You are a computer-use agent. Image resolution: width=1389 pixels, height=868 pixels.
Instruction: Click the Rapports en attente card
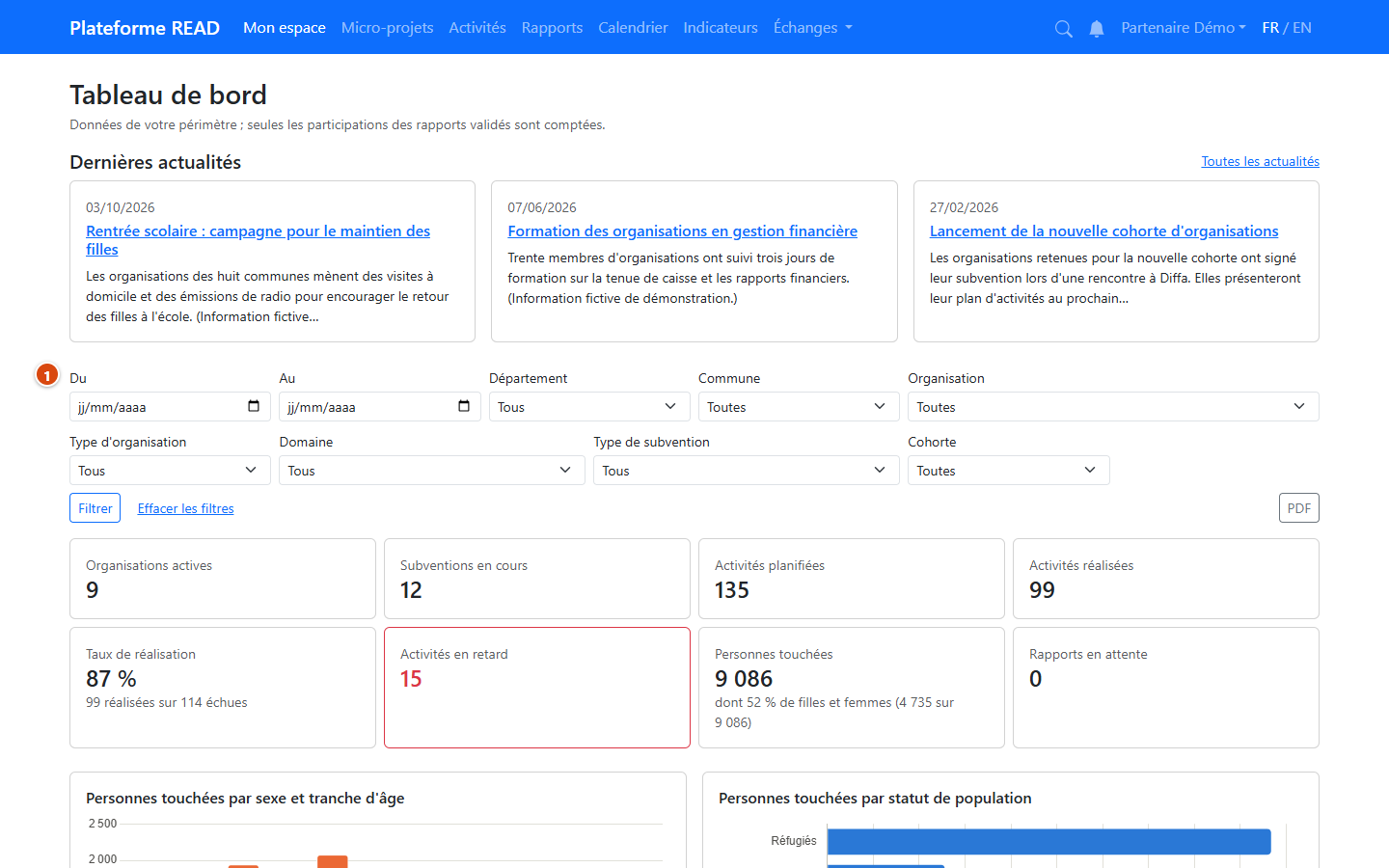tap(1166, 688)
